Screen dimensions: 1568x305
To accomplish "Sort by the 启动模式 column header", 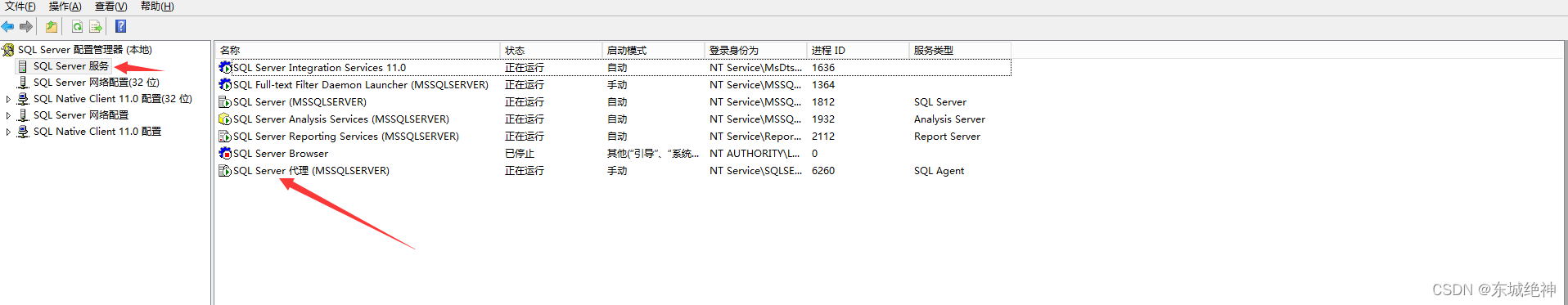I will click(653, 51).
